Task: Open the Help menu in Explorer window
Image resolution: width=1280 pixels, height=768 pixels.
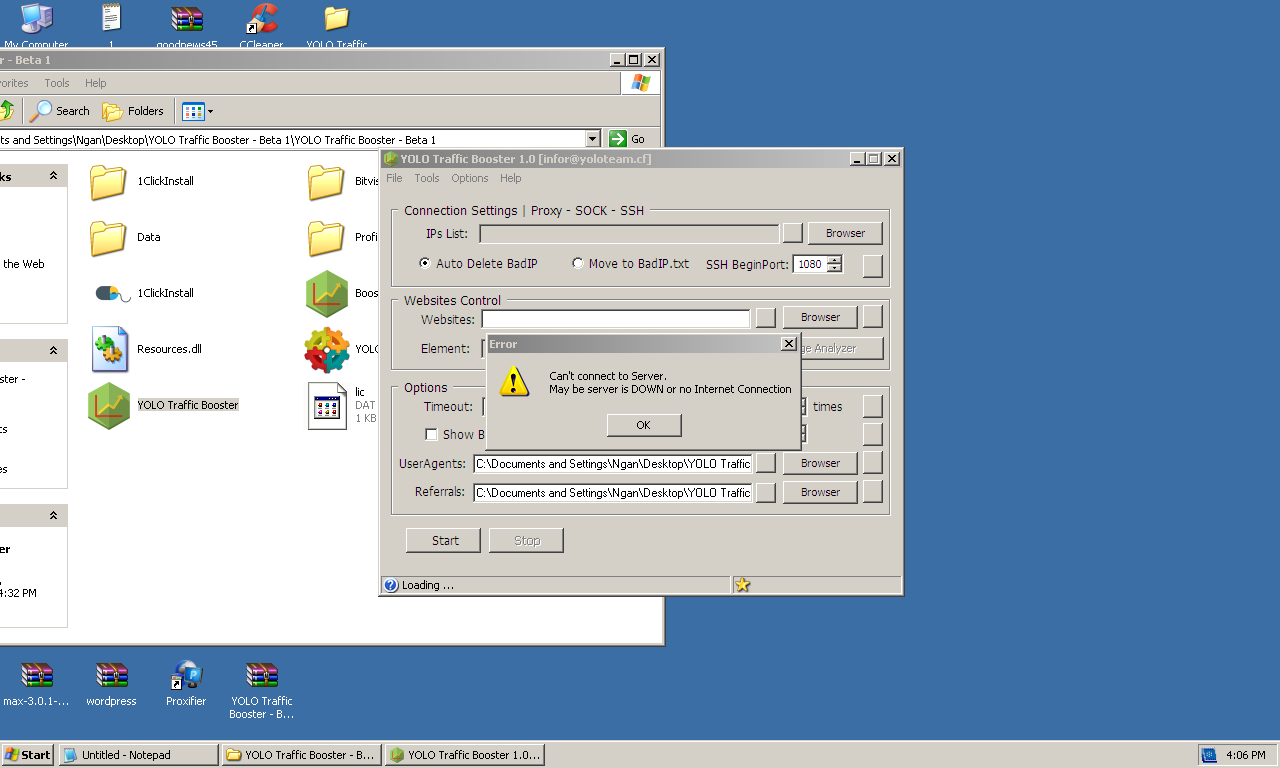Action: [95, 83]
